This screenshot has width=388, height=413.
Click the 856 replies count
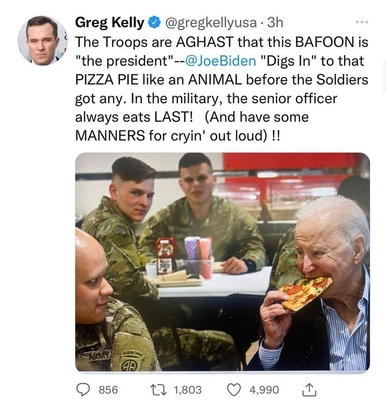tap(108, 390)
